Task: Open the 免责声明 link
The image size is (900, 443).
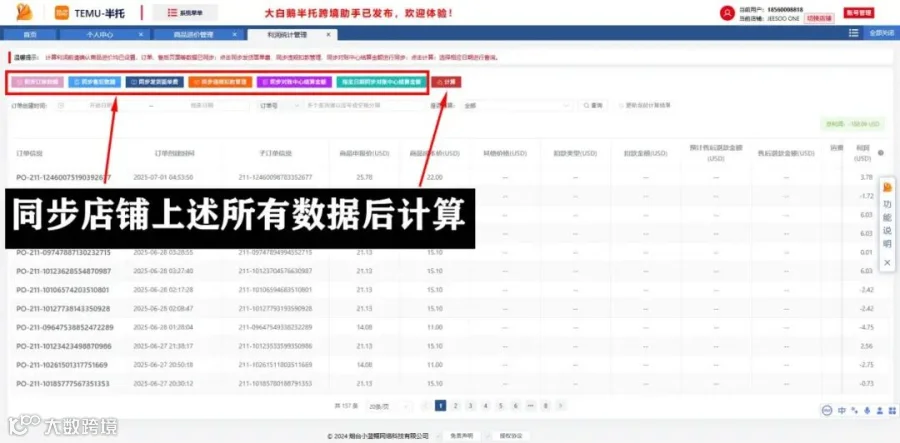Action: coord(461,436)
